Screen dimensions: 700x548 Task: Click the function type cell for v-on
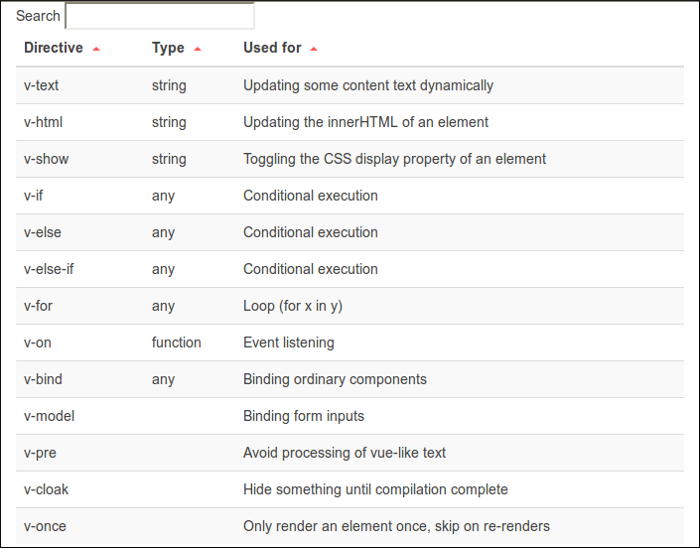pyautogui.click(x=176, y=342)
